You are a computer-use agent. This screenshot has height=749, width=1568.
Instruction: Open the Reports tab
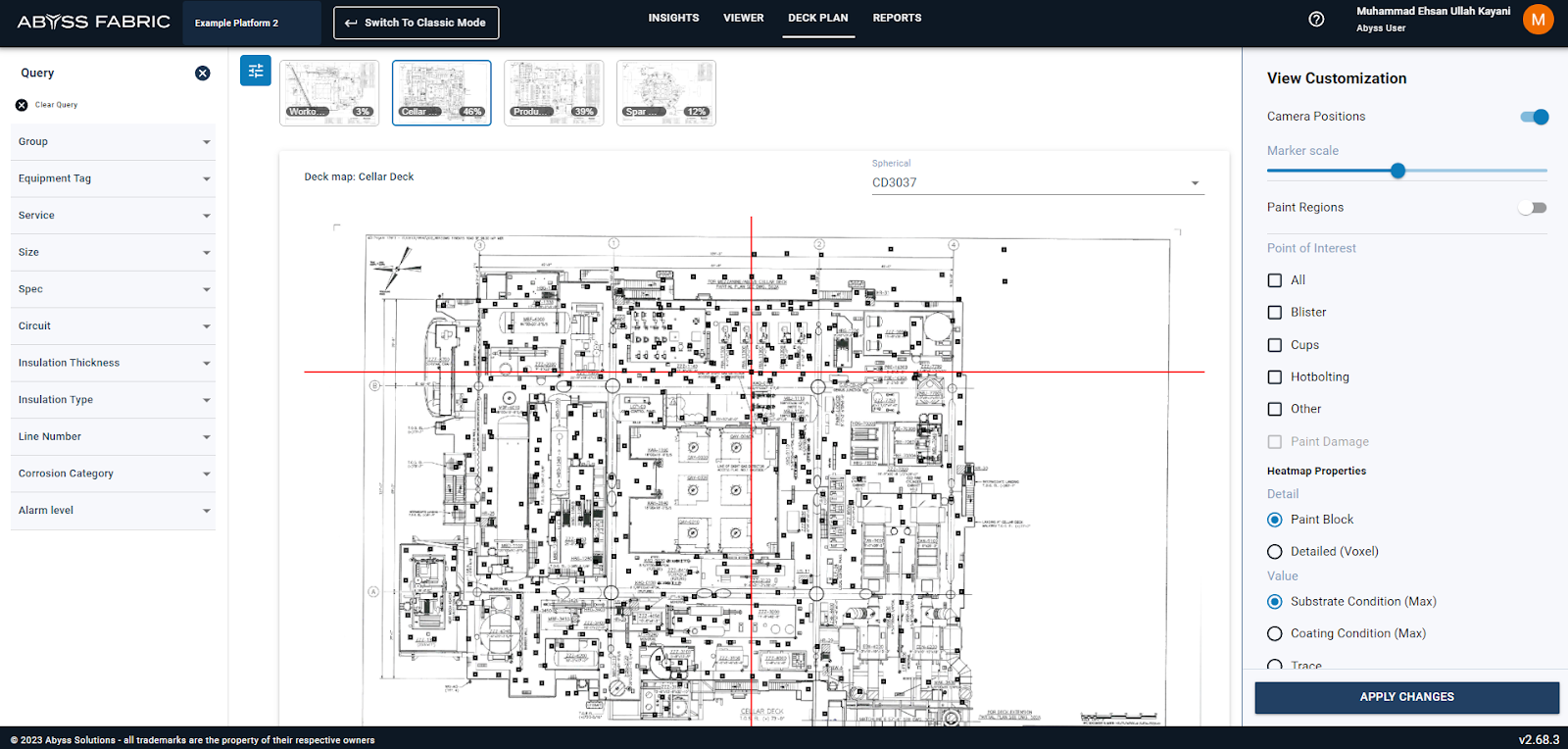[897, 18]
